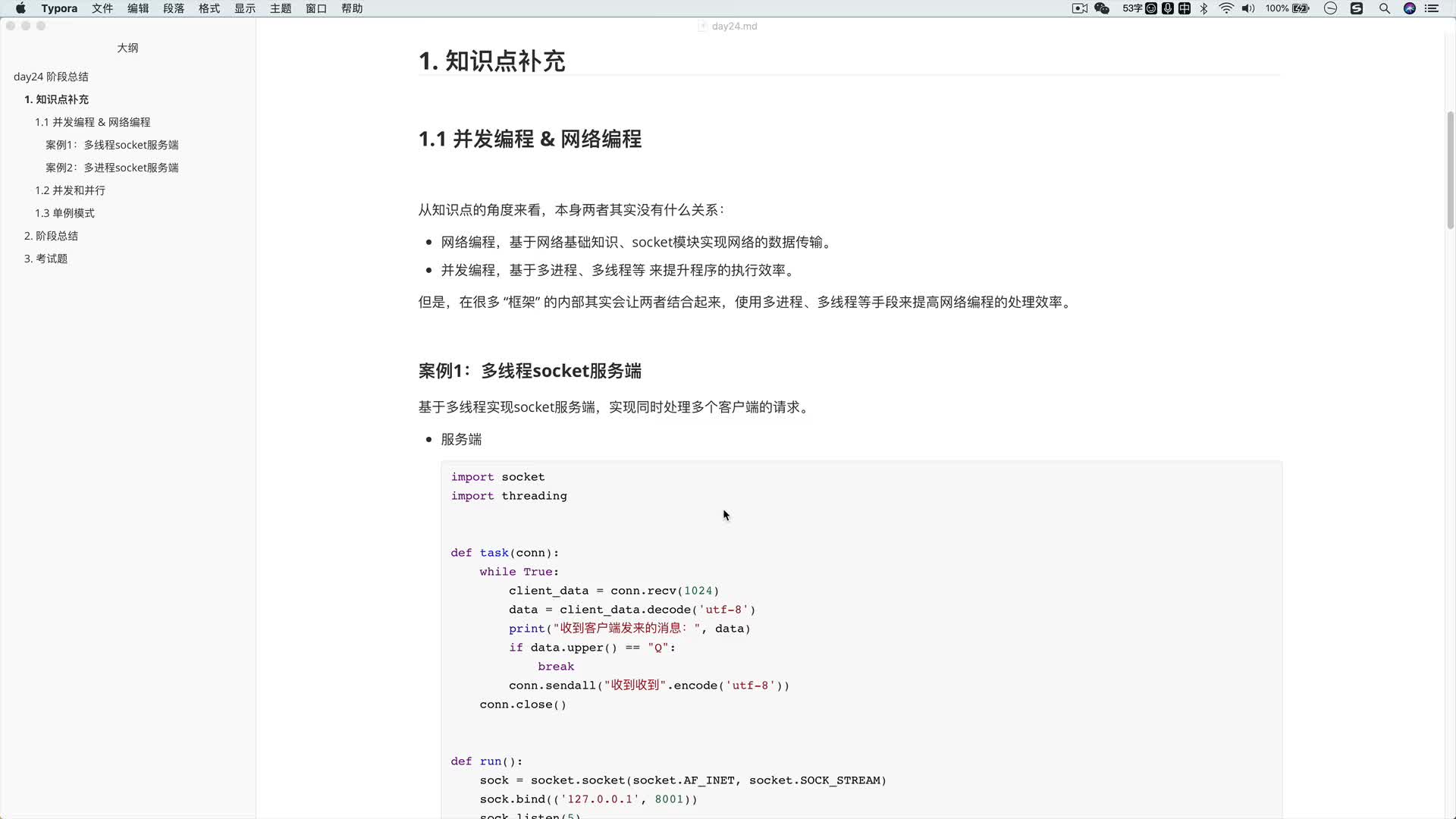This screenshot has width=1456, height=819.
Task: Click the code line import socket
Action: (497, 477)
